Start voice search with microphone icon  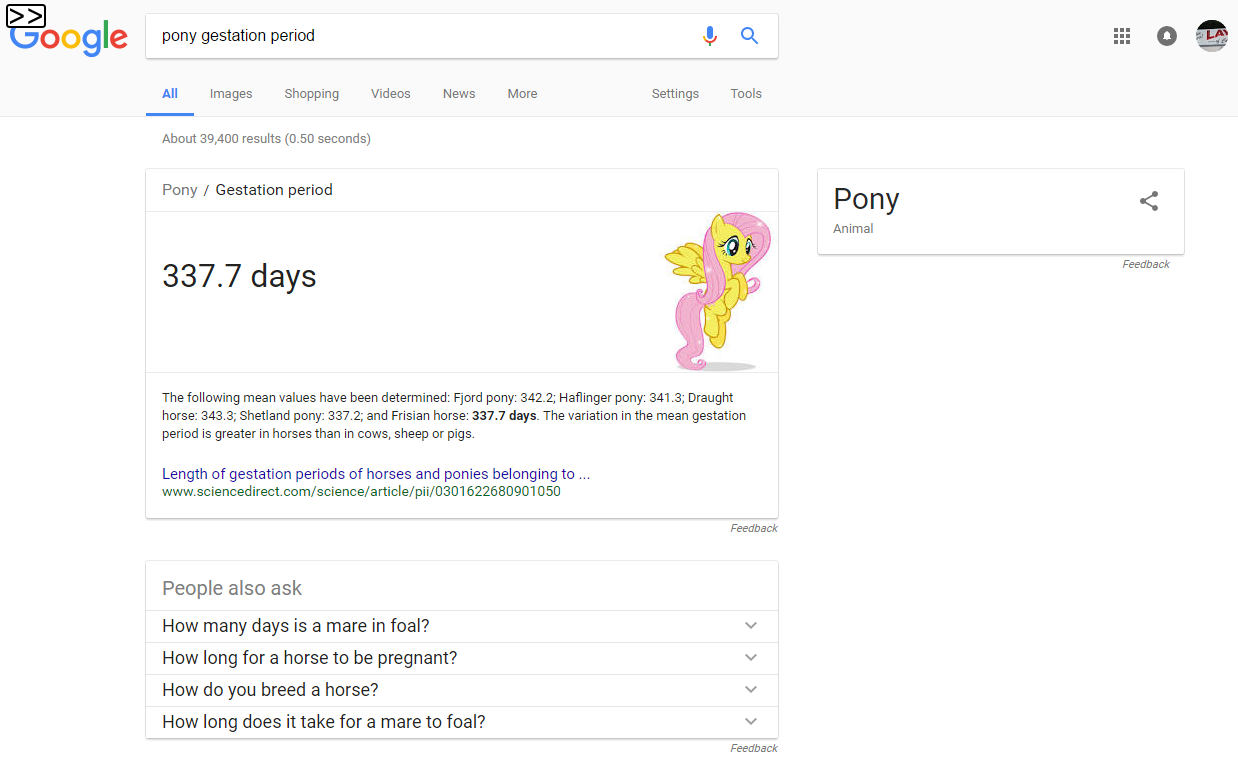click(710, 36)
